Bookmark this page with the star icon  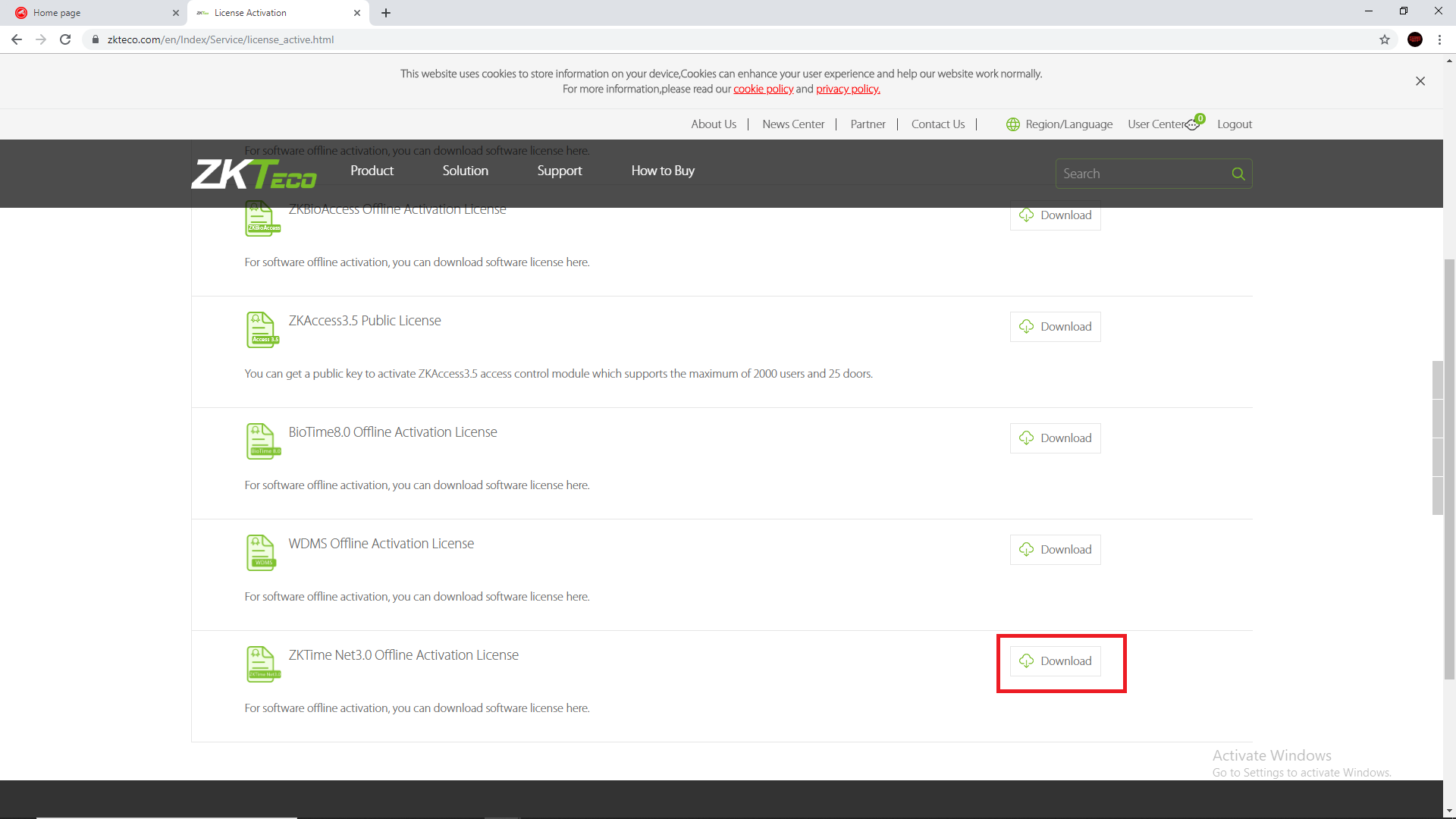[x=1384, y=39]
